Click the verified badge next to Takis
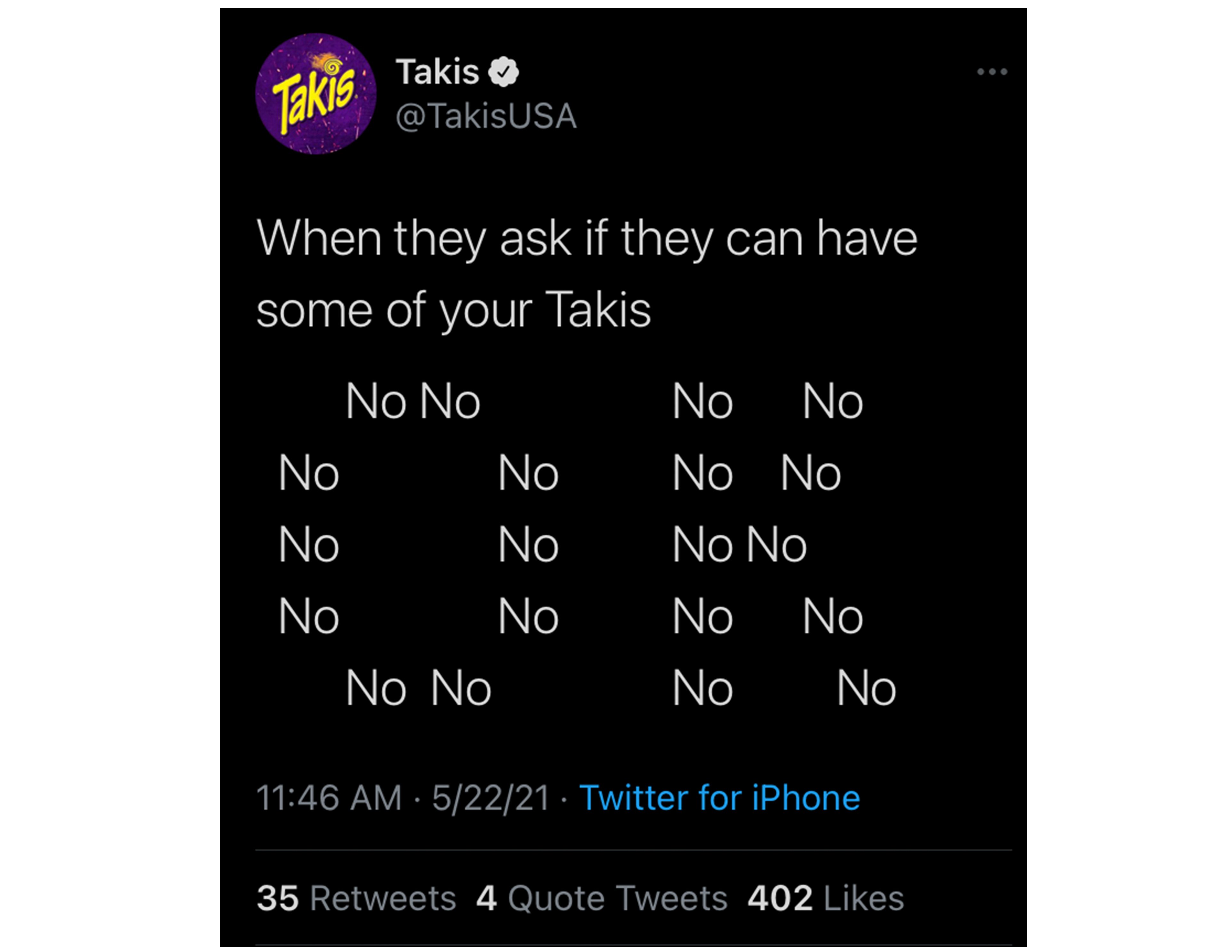Image resolution: width=1232 pixels, height=952 pixels. tap(503, 72)
